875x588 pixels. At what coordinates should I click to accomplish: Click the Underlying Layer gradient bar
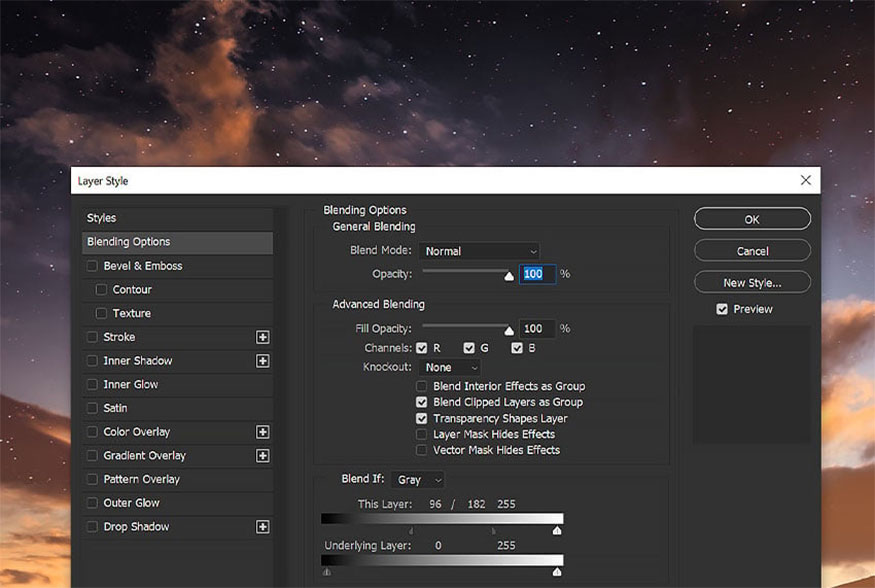coord(442,560)
